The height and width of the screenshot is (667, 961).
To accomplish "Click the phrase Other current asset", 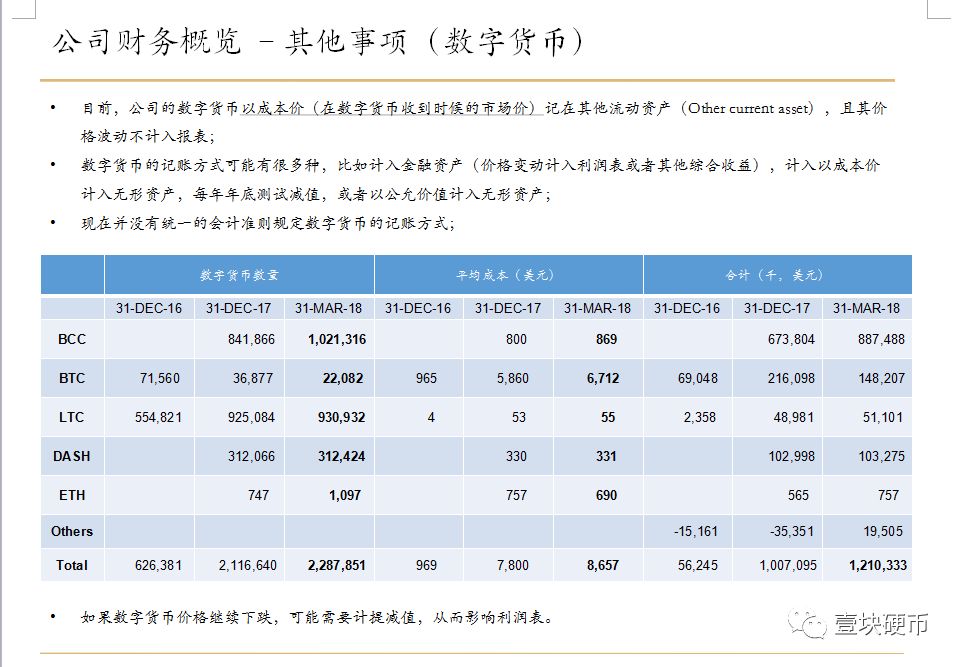I will tap(748, 109).
